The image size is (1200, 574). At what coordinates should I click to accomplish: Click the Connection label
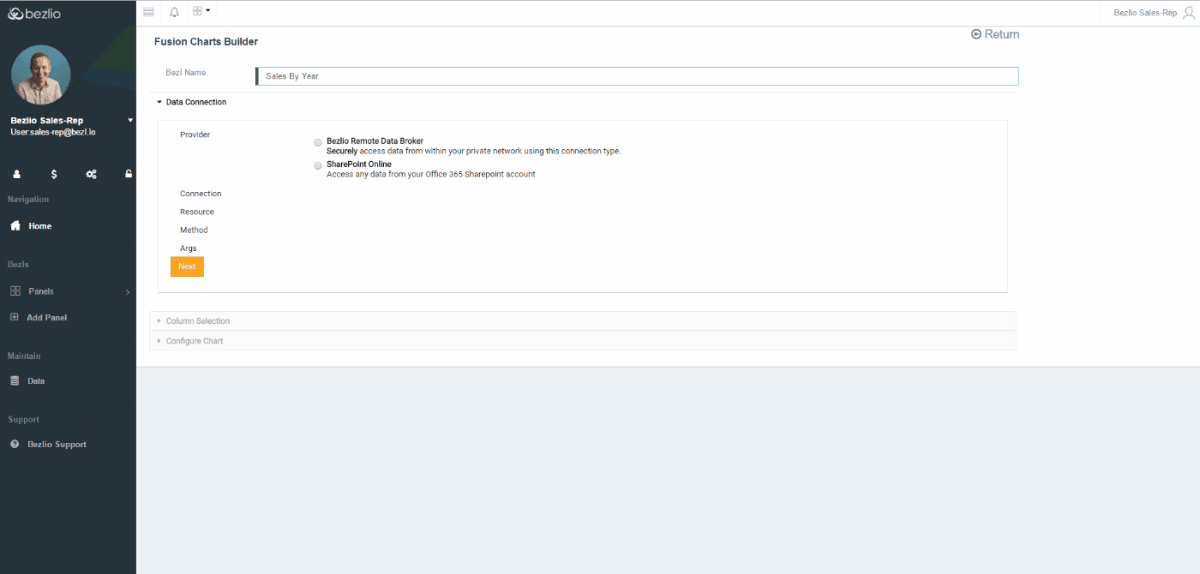(x=201, y=193)
